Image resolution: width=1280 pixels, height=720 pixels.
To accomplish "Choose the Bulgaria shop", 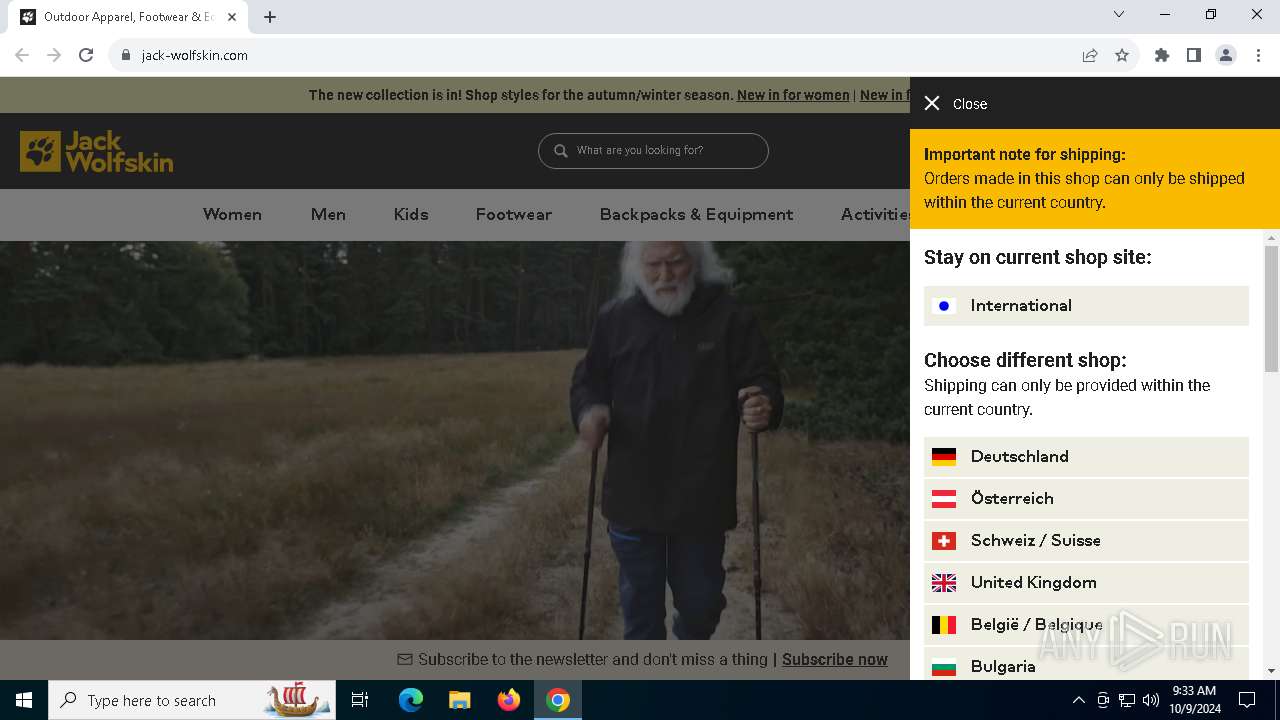I will coord(1086,665).
